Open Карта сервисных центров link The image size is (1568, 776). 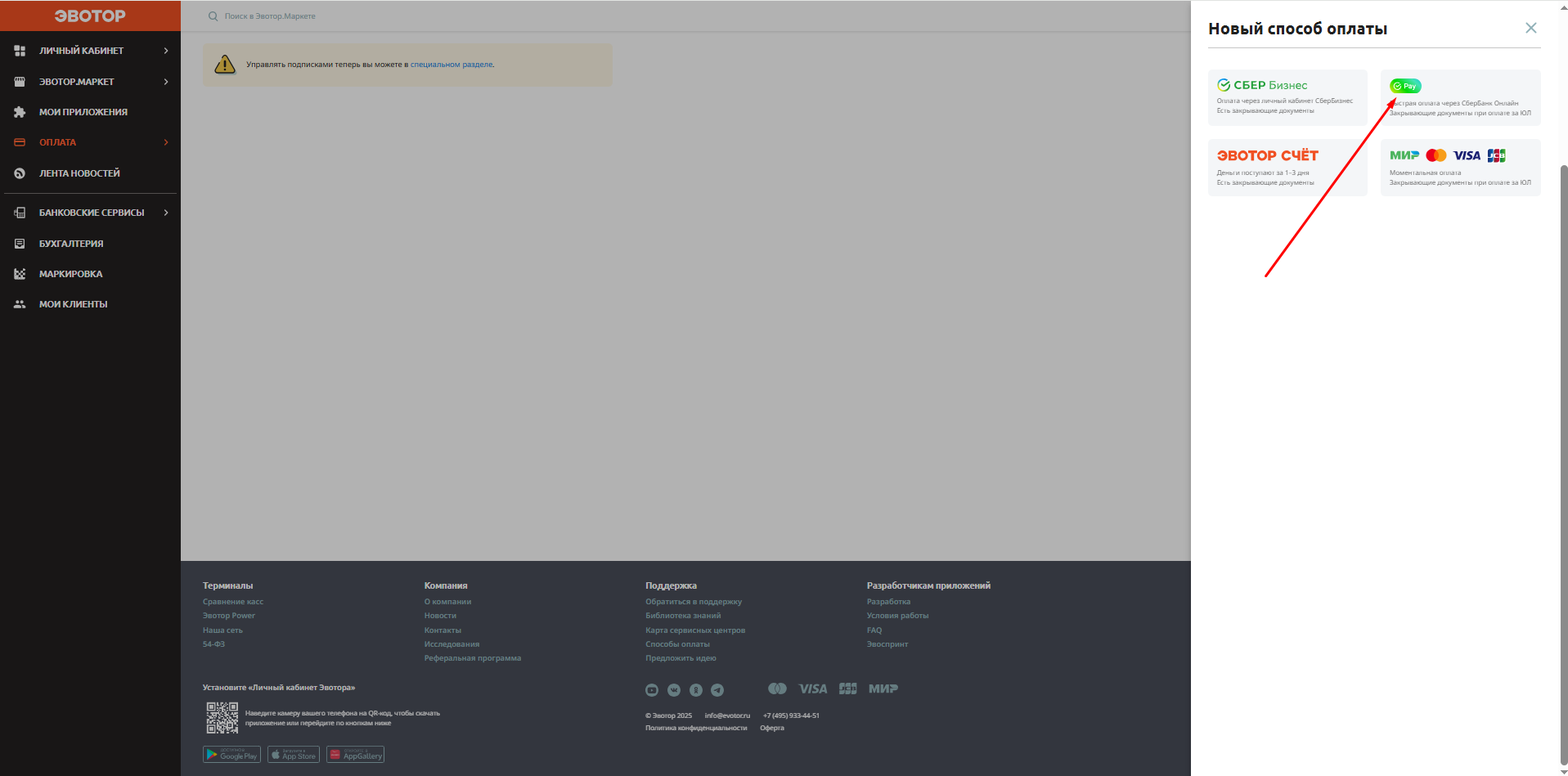[695, 630]
